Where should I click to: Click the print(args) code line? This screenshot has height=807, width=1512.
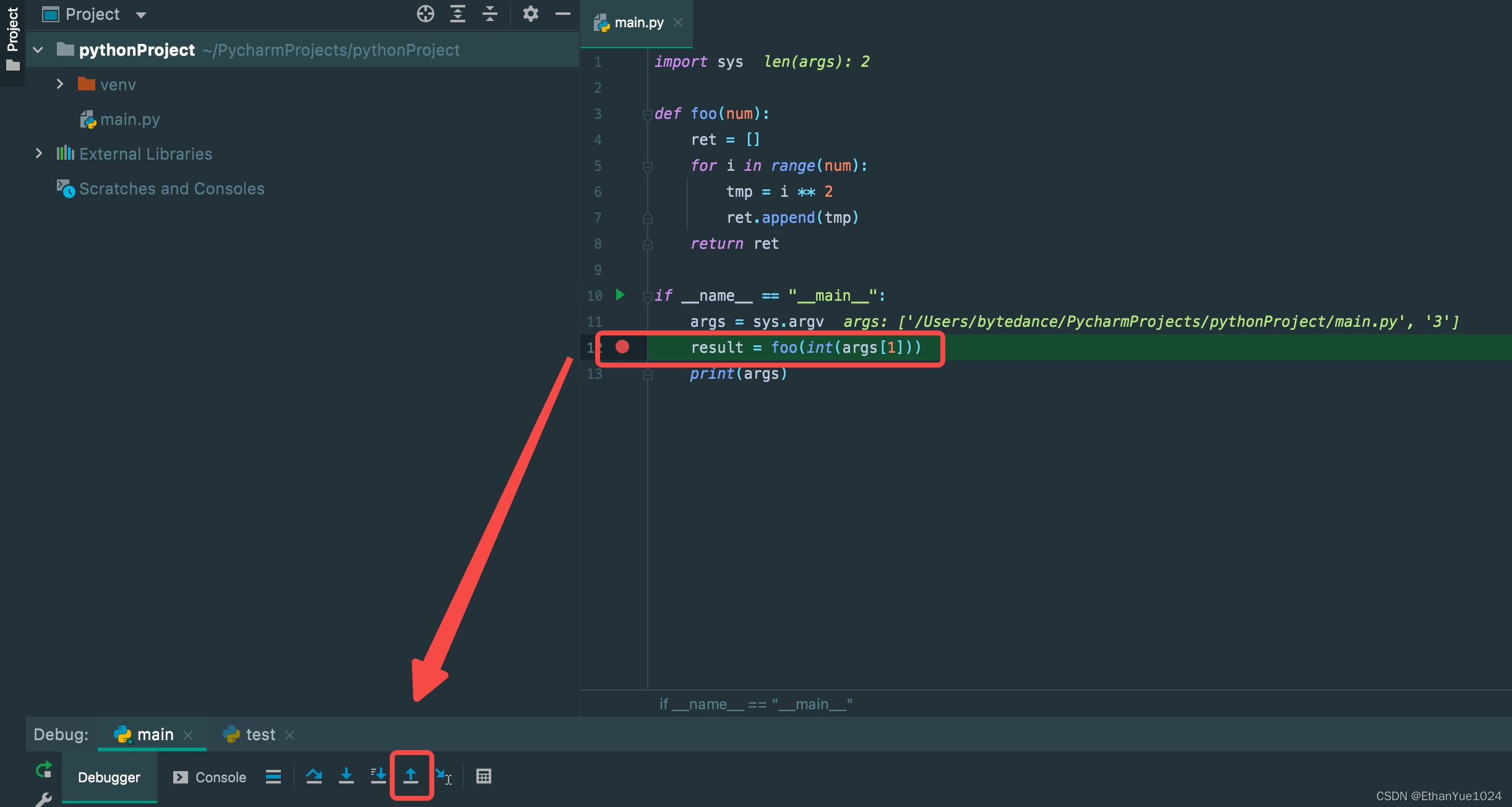[738, 374]
